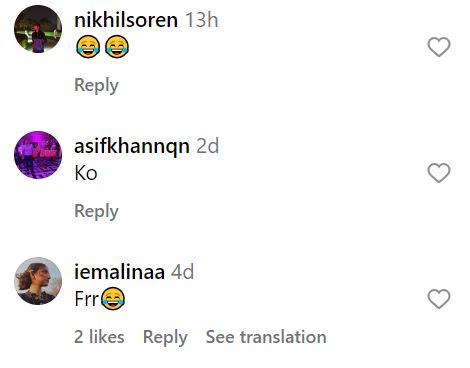Screen dimensions: 470x368
Task: Like nikhilsoren's comment with the heart icon
Action: pyautogui.click(x=439, y=47)
